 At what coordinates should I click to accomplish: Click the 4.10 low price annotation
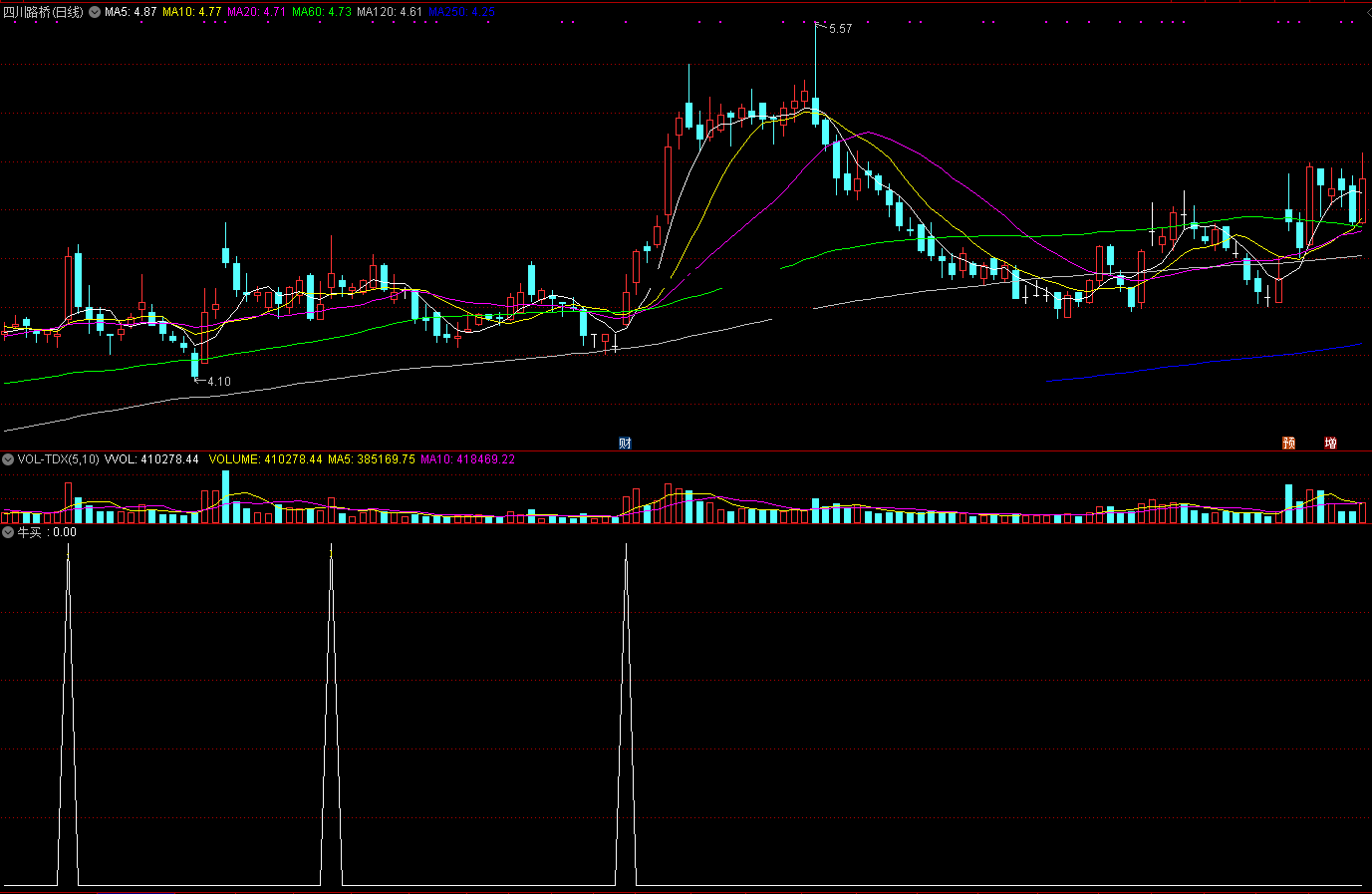219,381
